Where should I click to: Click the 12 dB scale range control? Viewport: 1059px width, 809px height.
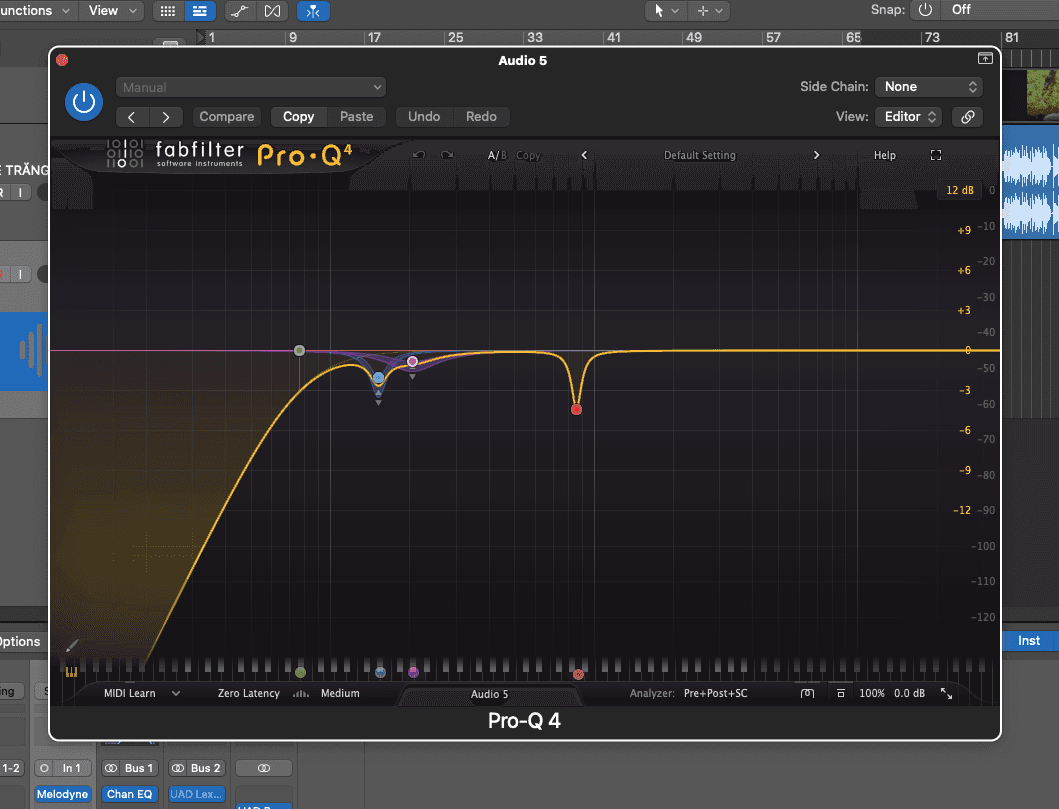tap(959, 189)
